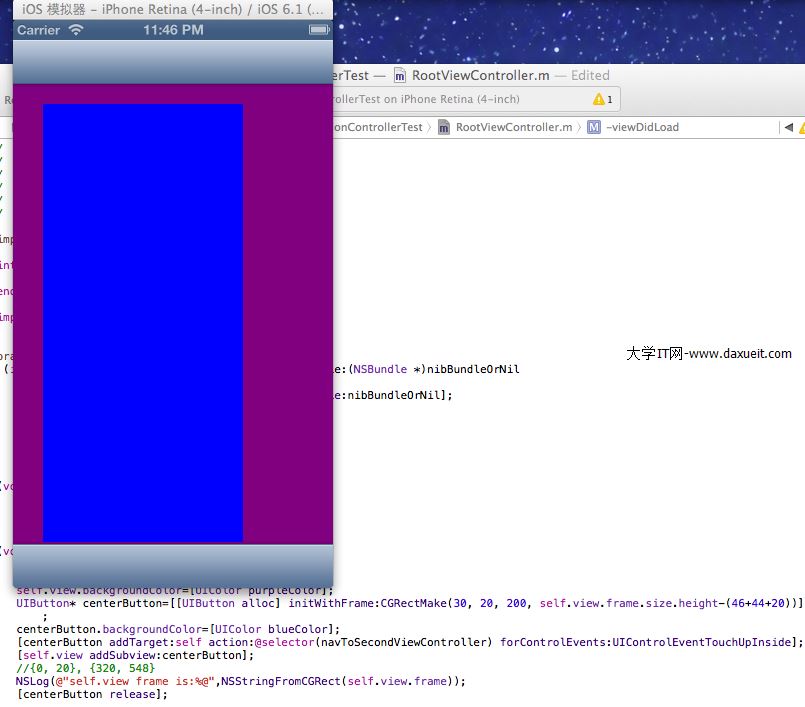The image size is (805, 707).
Task: Click the simulator's empty top navigation bar
Action: pyautogui.click(x=173, y=62)
